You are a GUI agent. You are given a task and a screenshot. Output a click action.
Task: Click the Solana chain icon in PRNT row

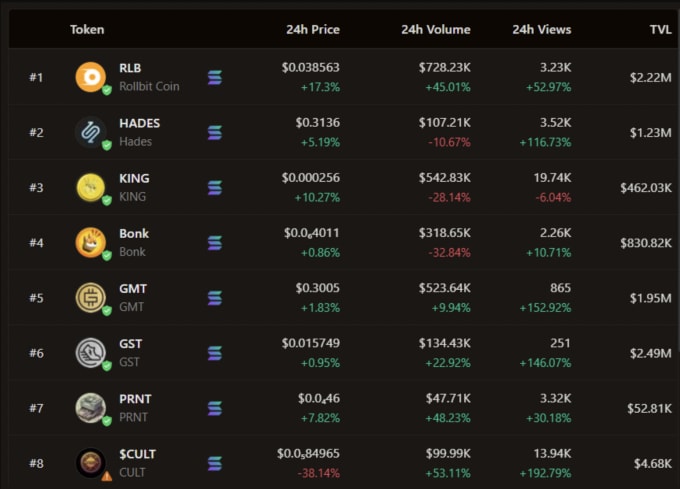point(215,408)
